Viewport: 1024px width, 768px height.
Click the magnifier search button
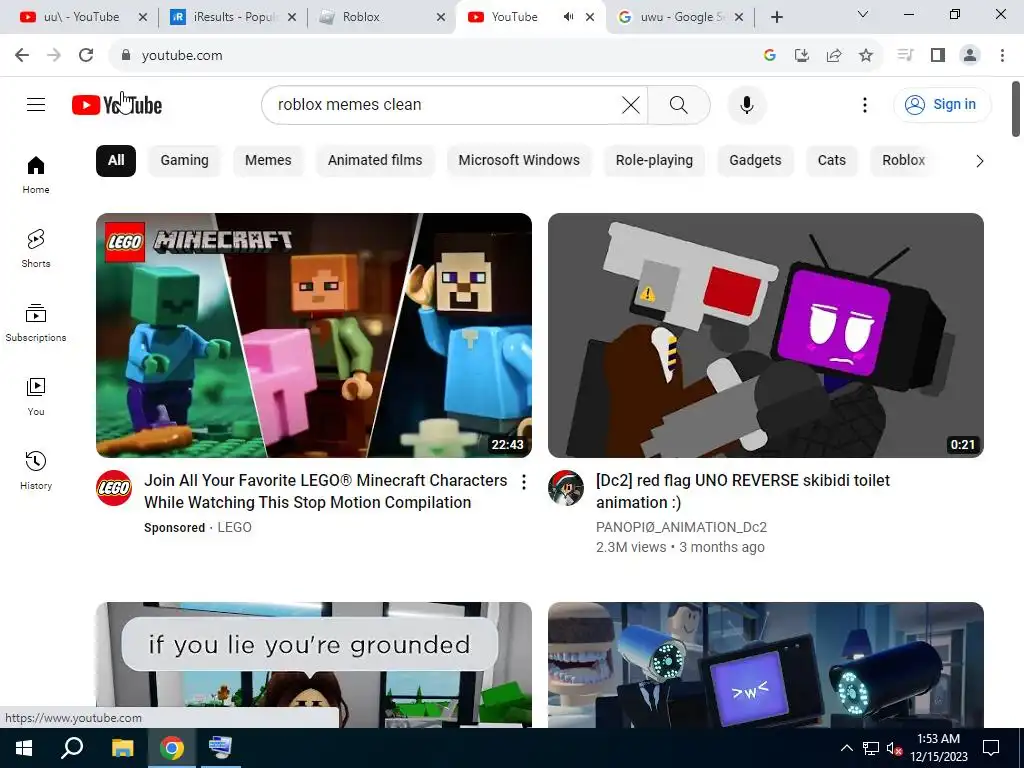pyautogui.click(x=679, y=104)
